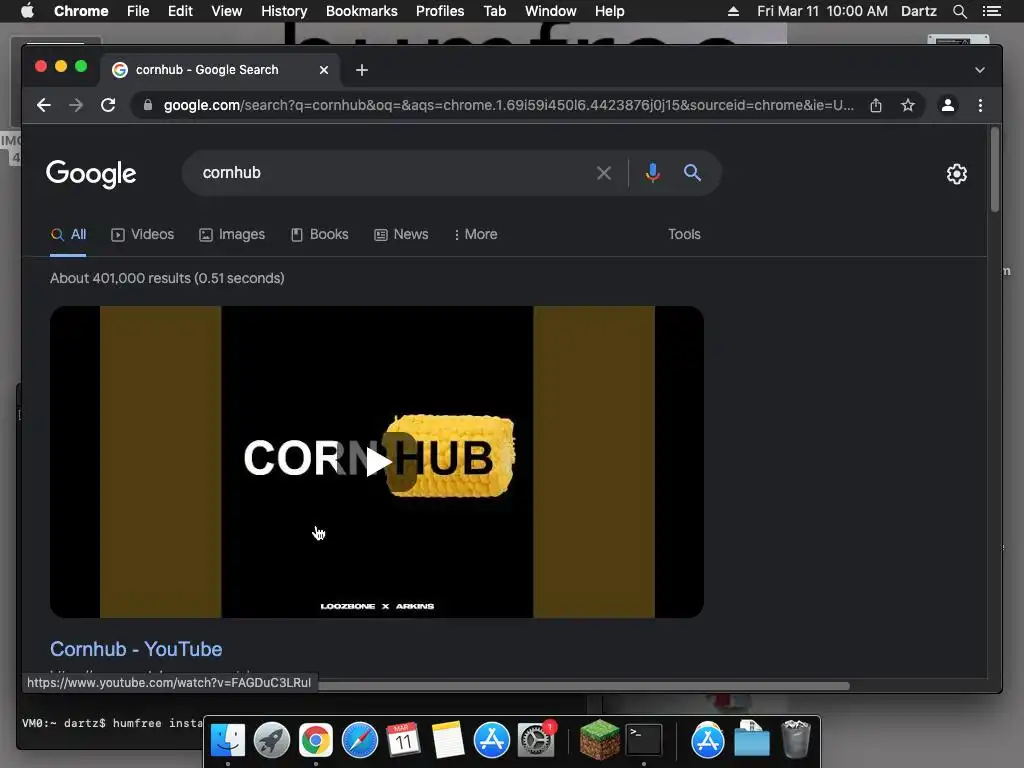Open Terminal from the Dock
The width and height of the screenshot is (1024, 768).
pos(644,740)
